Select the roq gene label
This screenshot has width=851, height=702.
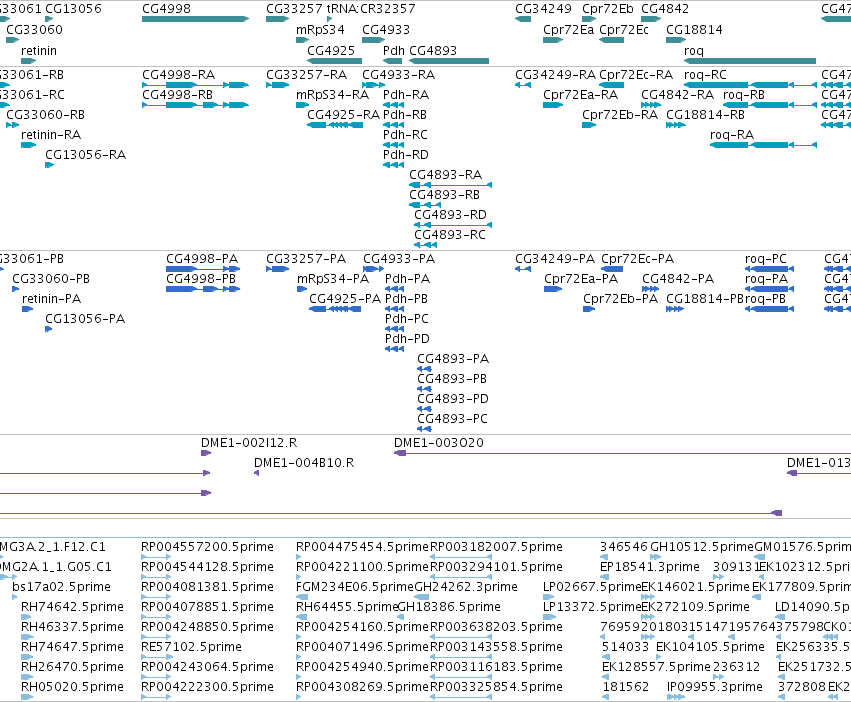(694, 51)
